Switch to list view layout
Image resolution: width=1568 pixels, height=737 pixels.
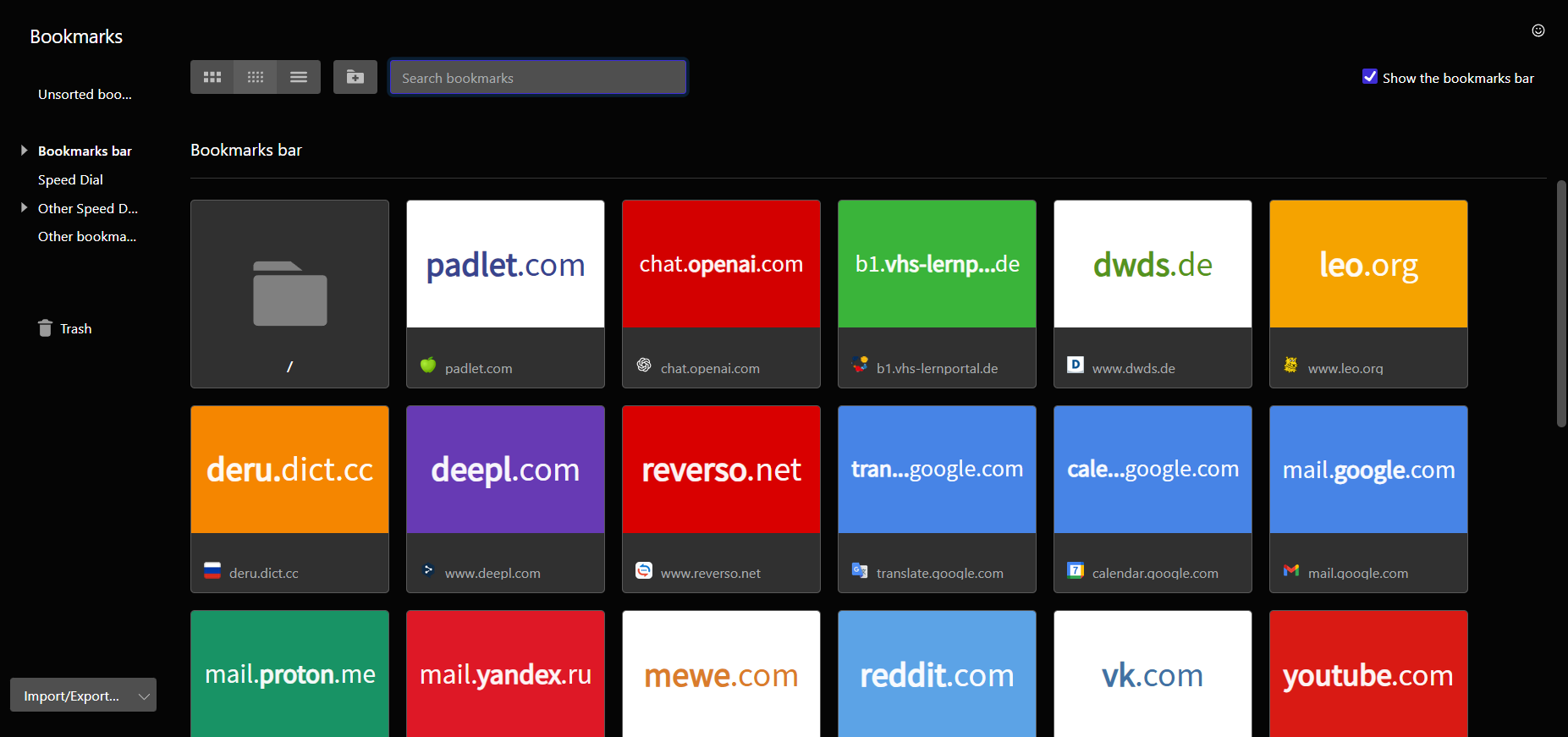(x=299, y=77)
